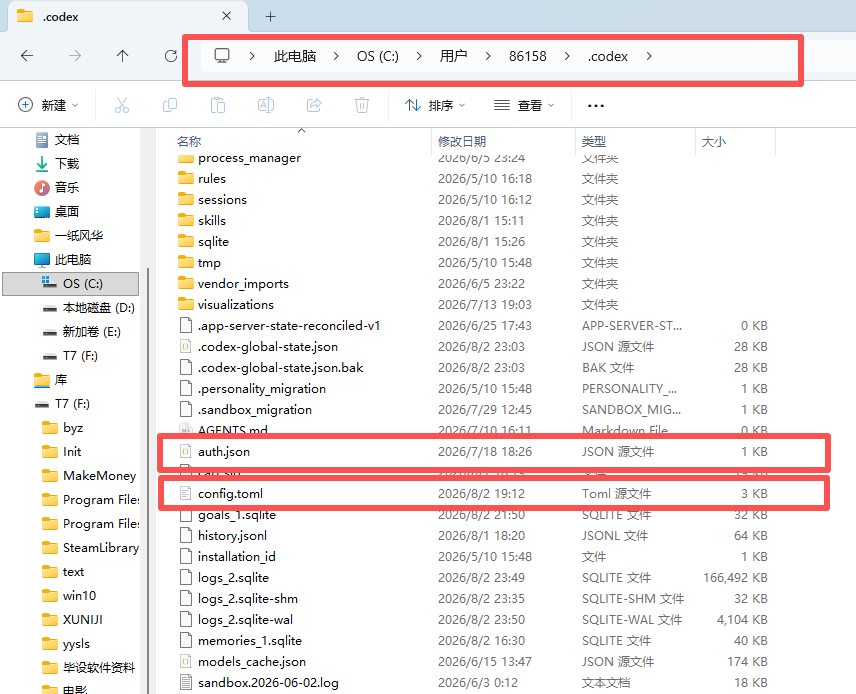Open 文档 in the navigation pane
Viewport: 856px width, 694px height.
tap(57, 140)
